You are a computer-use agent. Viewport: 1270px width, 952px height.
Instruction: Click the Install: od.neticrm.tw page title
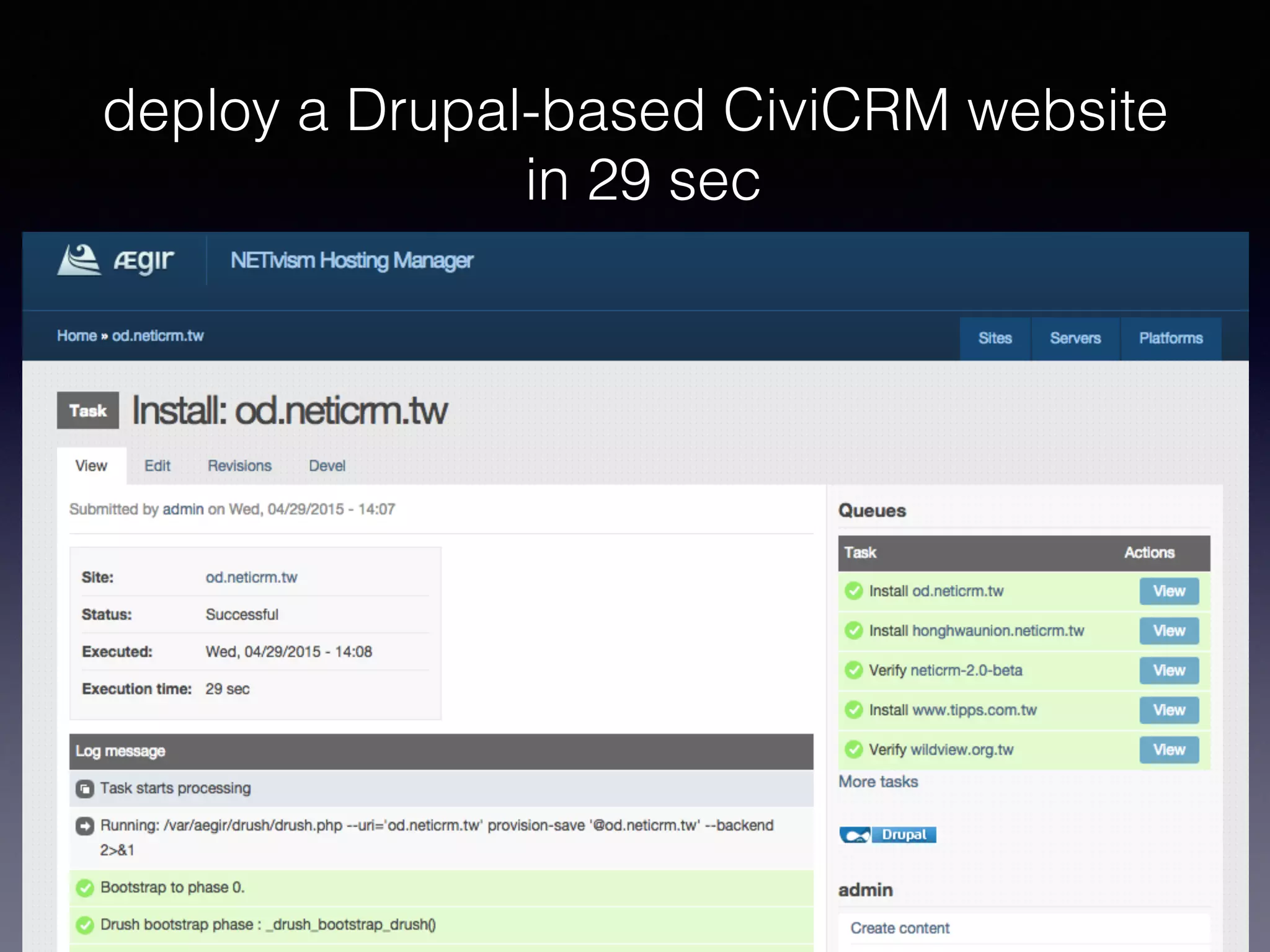(x=290, y=411)
